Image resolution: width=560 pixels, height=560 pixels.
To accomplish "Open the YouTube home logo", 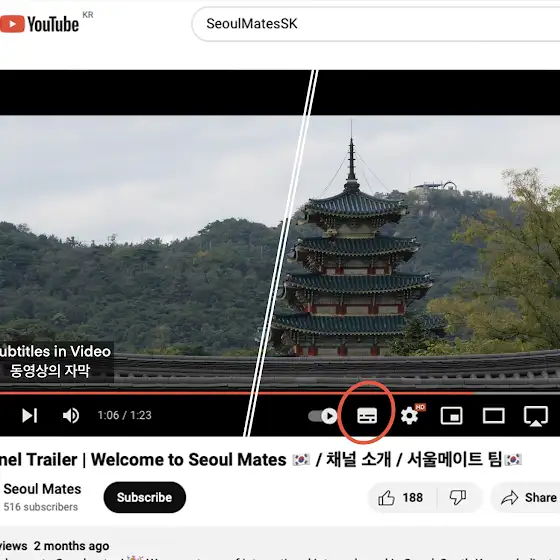I will point(39,24).
